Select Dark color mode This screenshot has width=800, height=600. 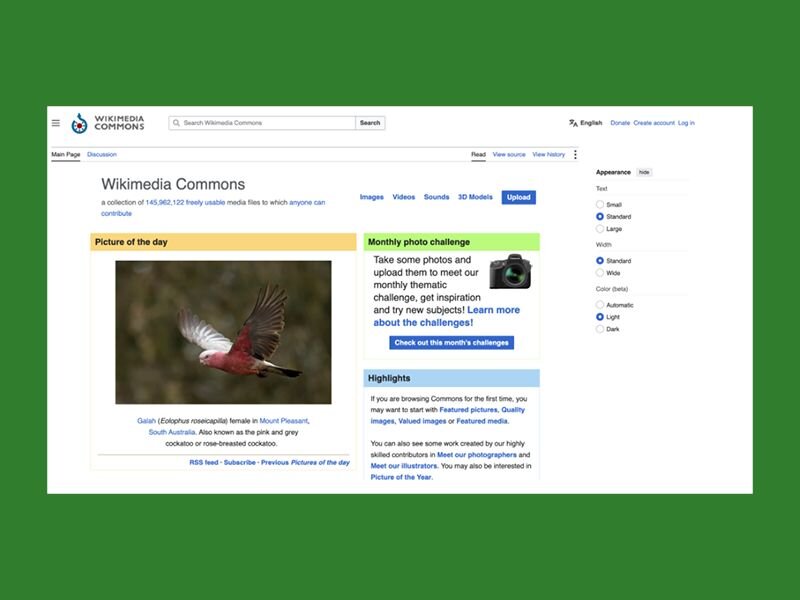click(600, 329)
